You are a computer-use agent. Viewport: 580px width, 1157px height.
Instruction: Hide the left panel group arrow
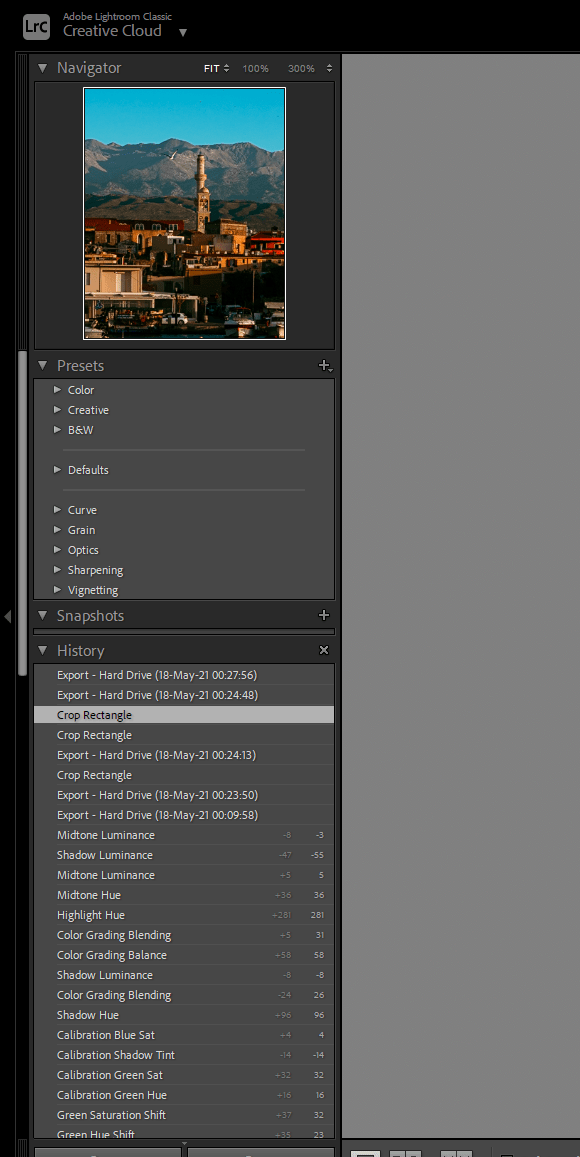coord(7,615)
